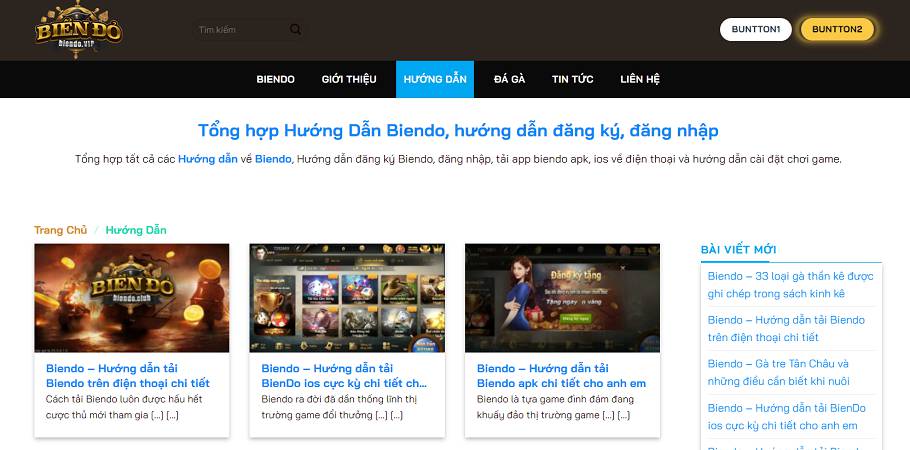Focus the Tìm kiếm search field
910x450 pixels.
click(x=241, y=30)
